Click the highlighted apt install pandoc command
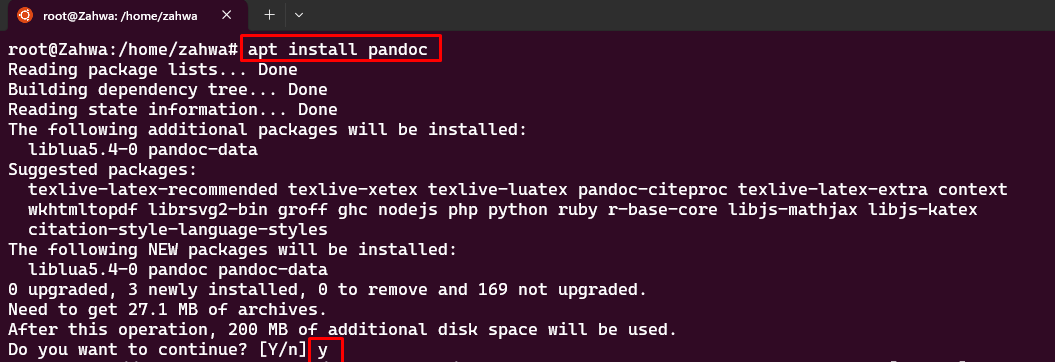 click(x=341, y=49)
